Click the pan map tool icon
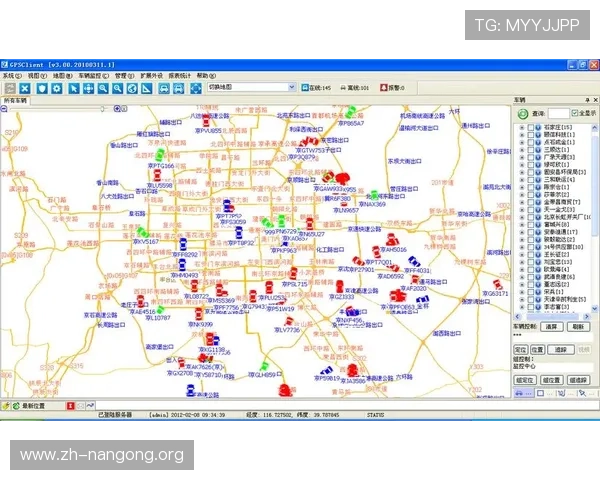Screen dimensions: 600x480 coord(88,88)
